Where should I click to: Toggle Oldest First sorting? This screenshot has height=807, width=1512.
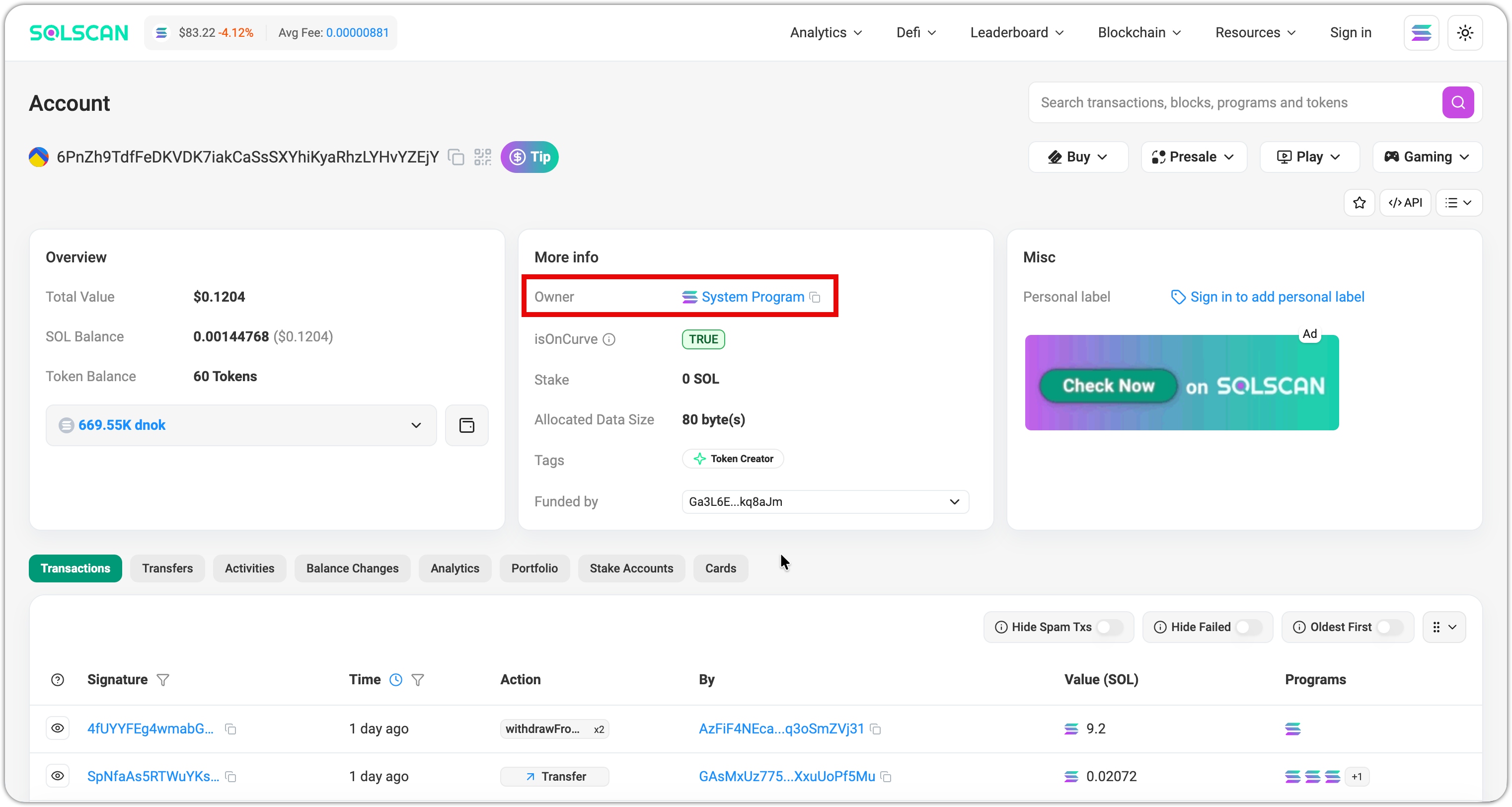coord(1389,627)
